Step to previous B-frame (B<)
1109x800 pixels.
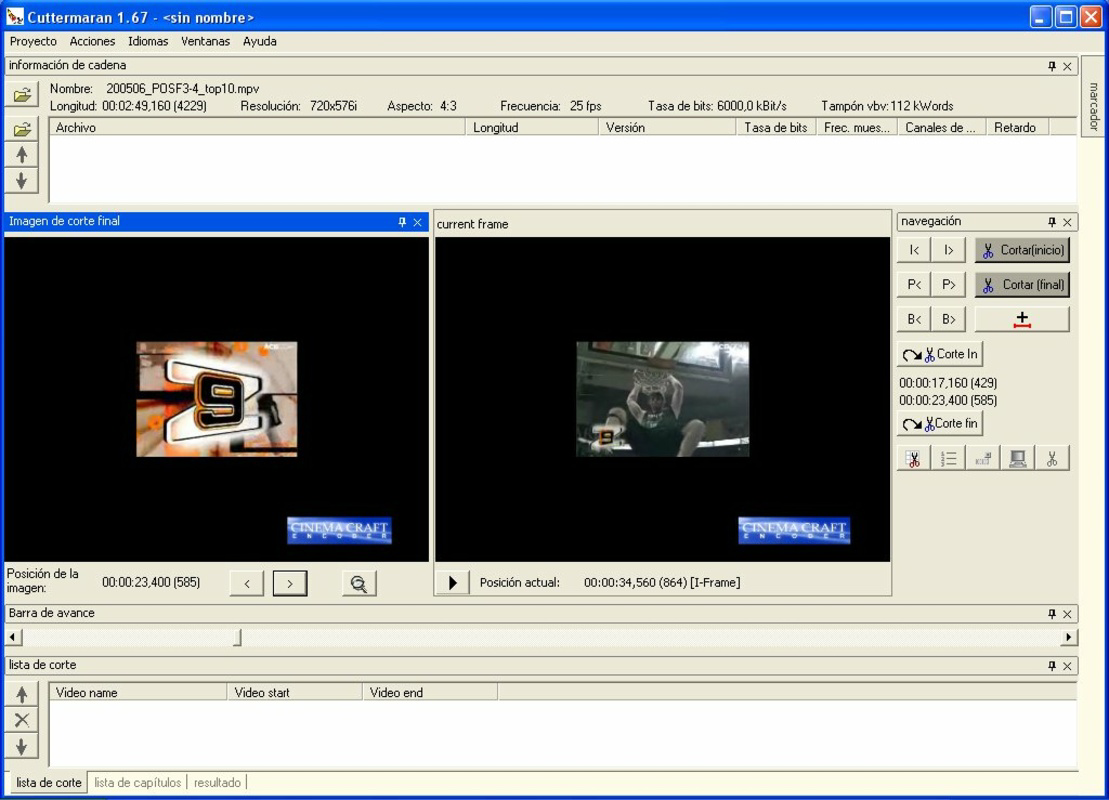[x=914, y=319]
